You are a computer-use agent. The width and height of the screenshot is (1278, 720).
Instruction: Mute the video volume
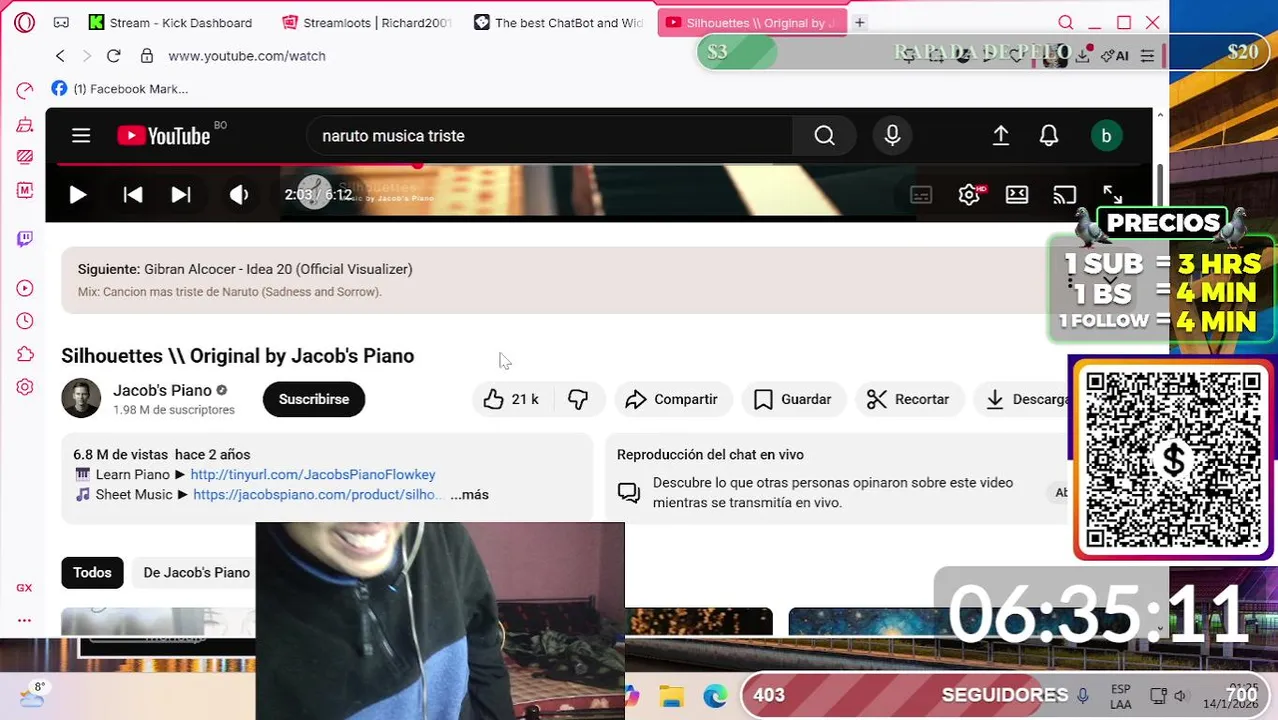pos(239,195)
